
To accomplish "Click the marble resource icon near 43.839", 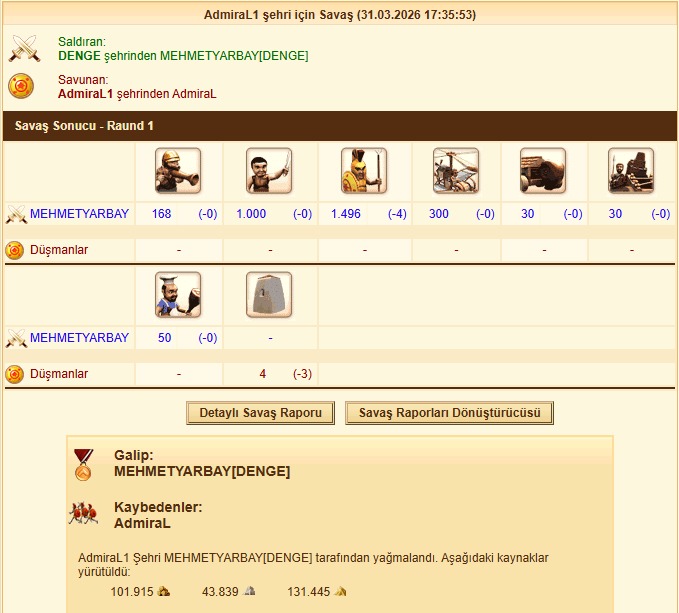I will (x=249, y=591).
